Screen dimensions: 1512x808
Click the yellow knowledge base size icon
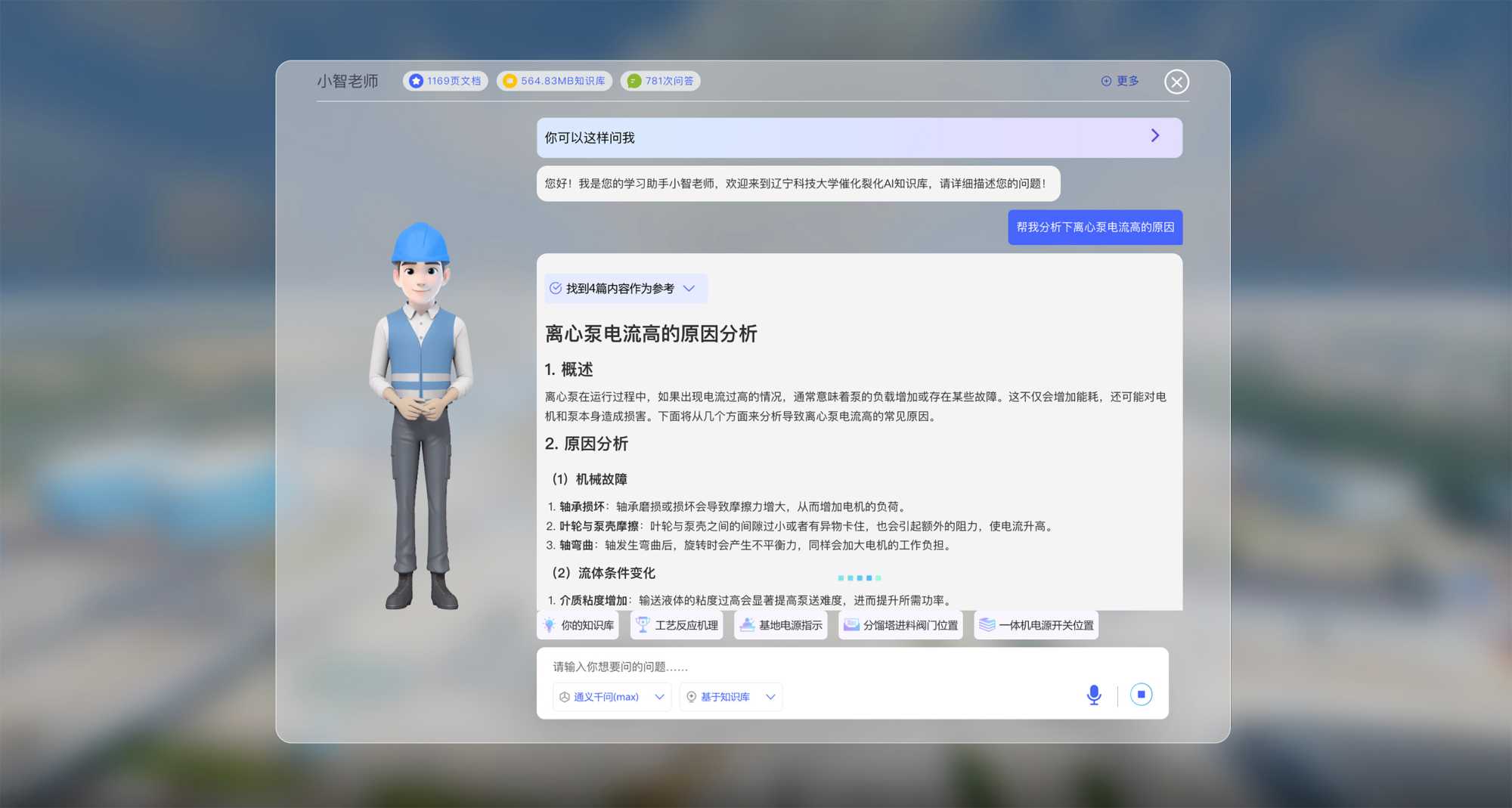pyautogui.click(x=510, y=81)
